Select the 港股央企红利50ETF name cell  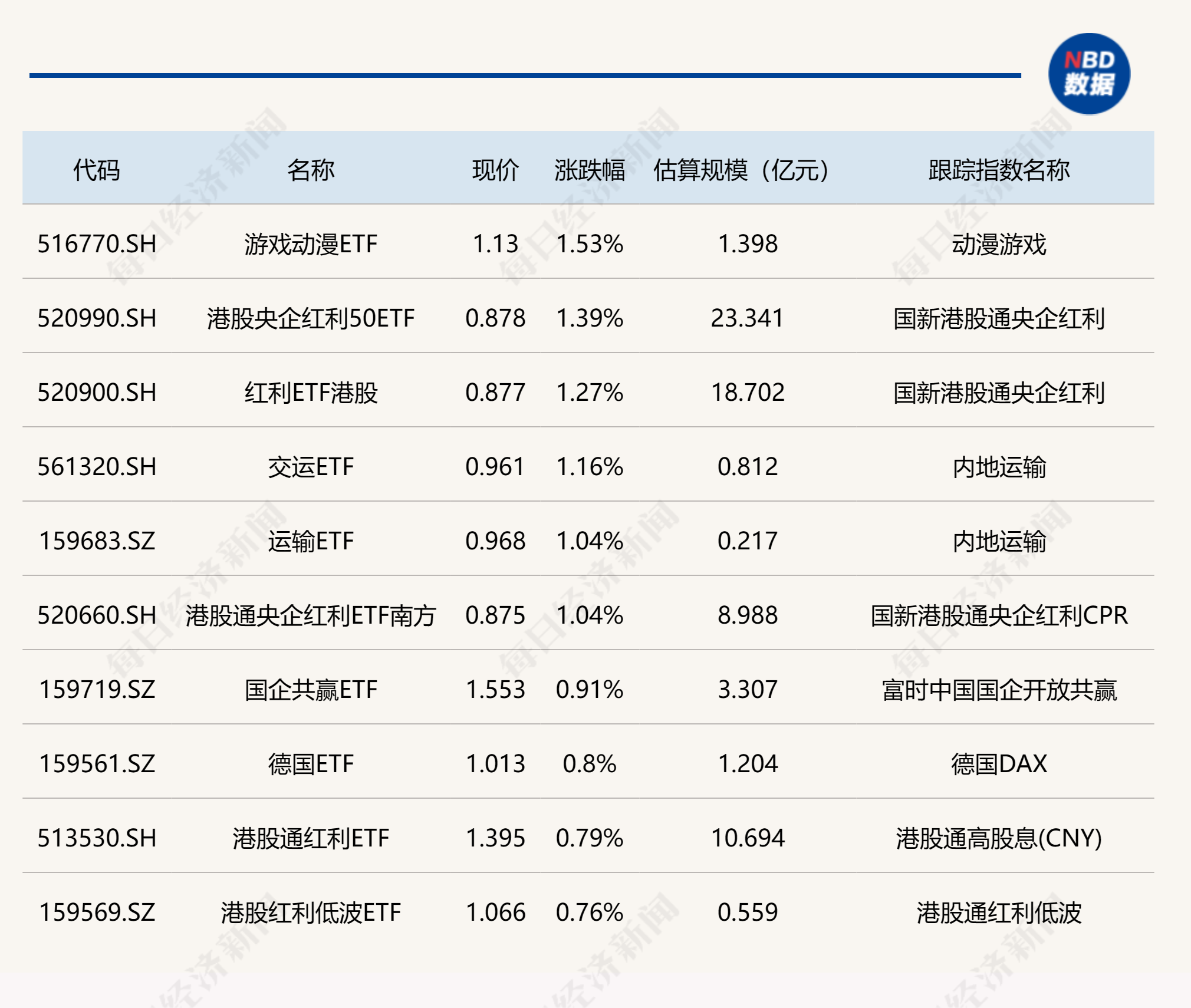tap(311, 318)
